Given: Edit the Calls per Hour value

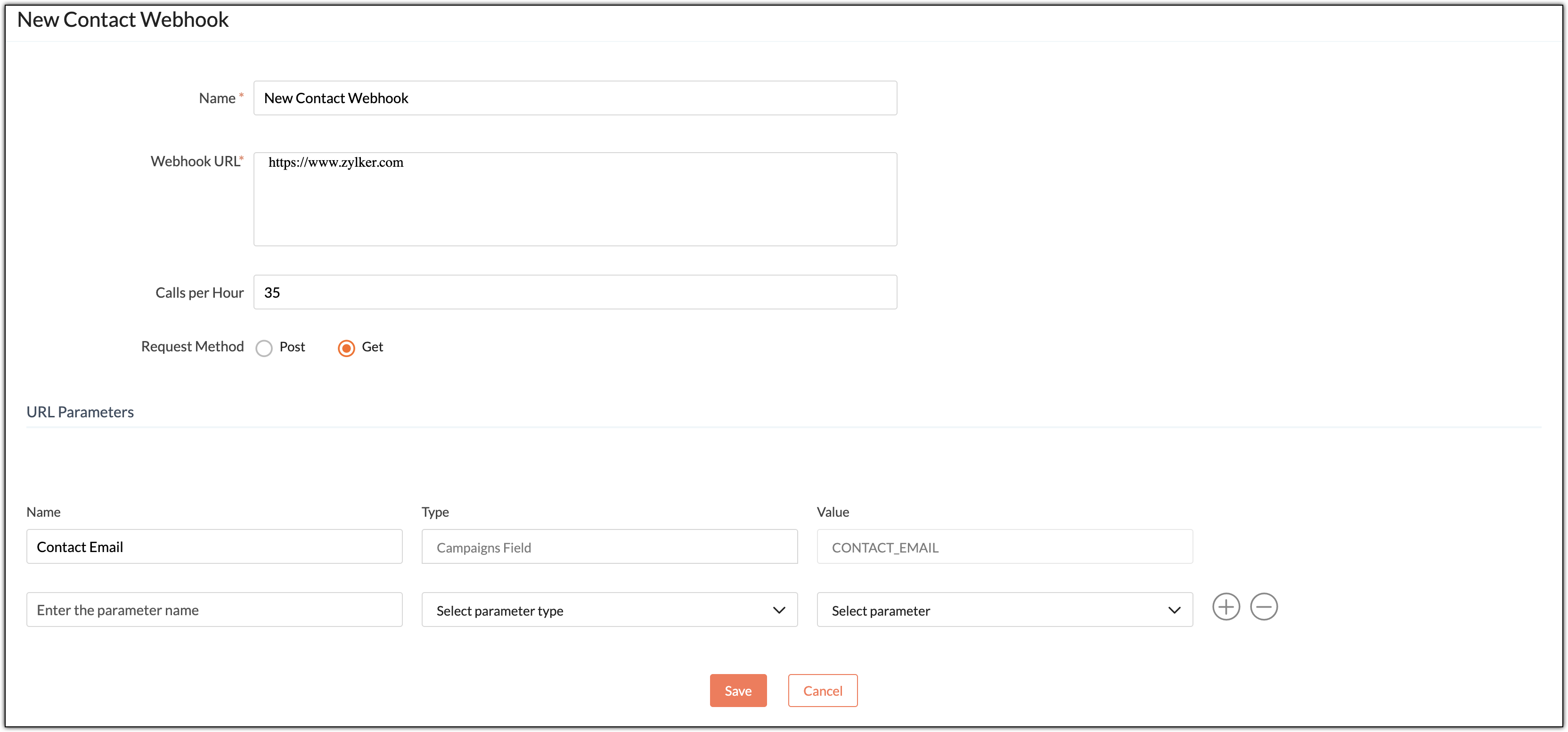Looking at the screenshot, I should point(575,292).
